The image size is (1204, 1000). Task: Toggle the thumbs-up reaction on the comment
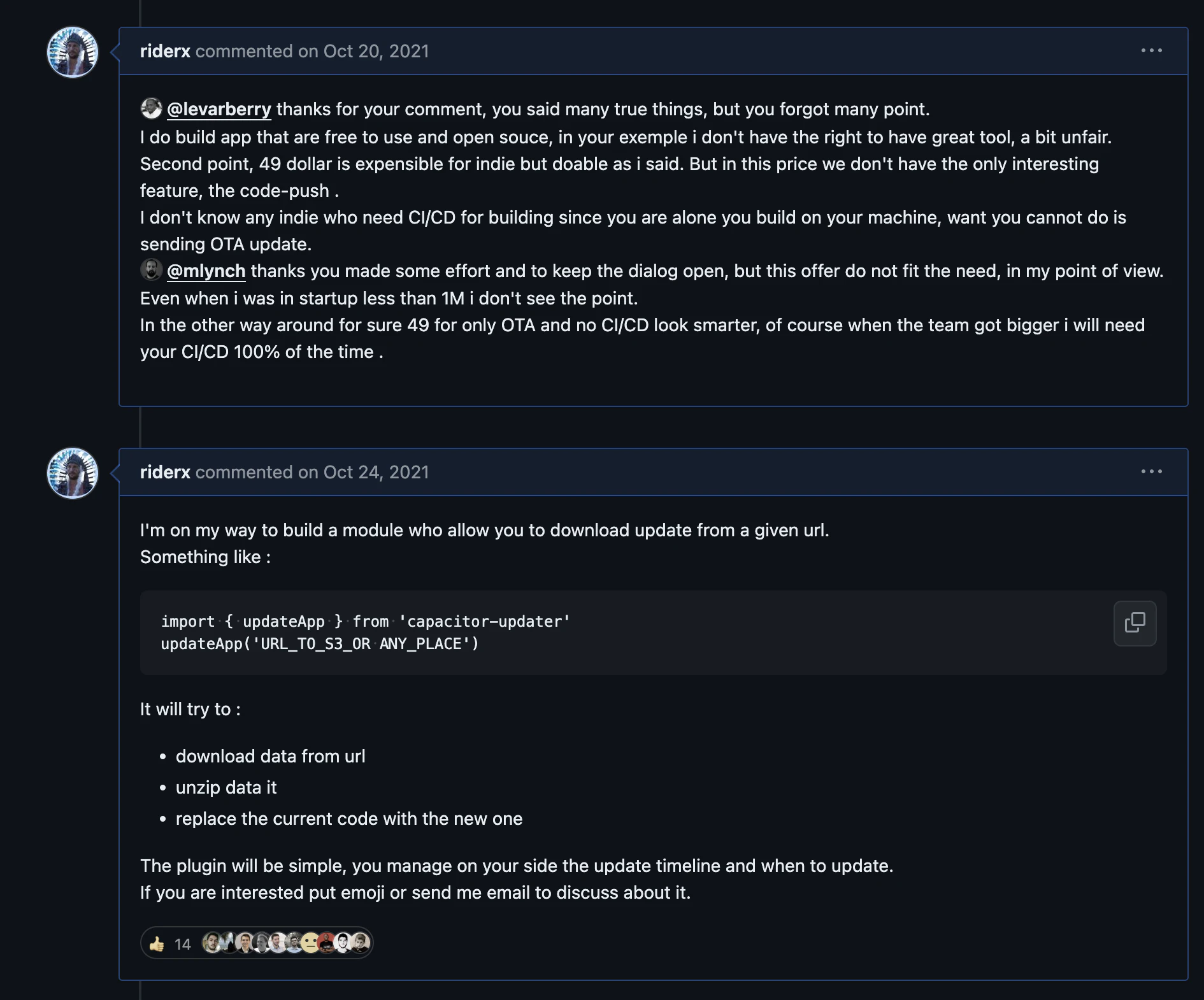click(x=157, y=944)
